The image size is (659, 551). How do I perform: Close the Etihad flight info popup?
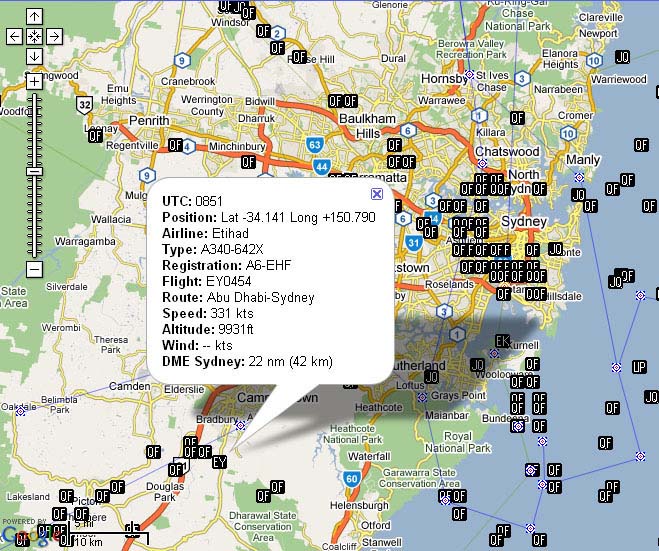(377, 194)
